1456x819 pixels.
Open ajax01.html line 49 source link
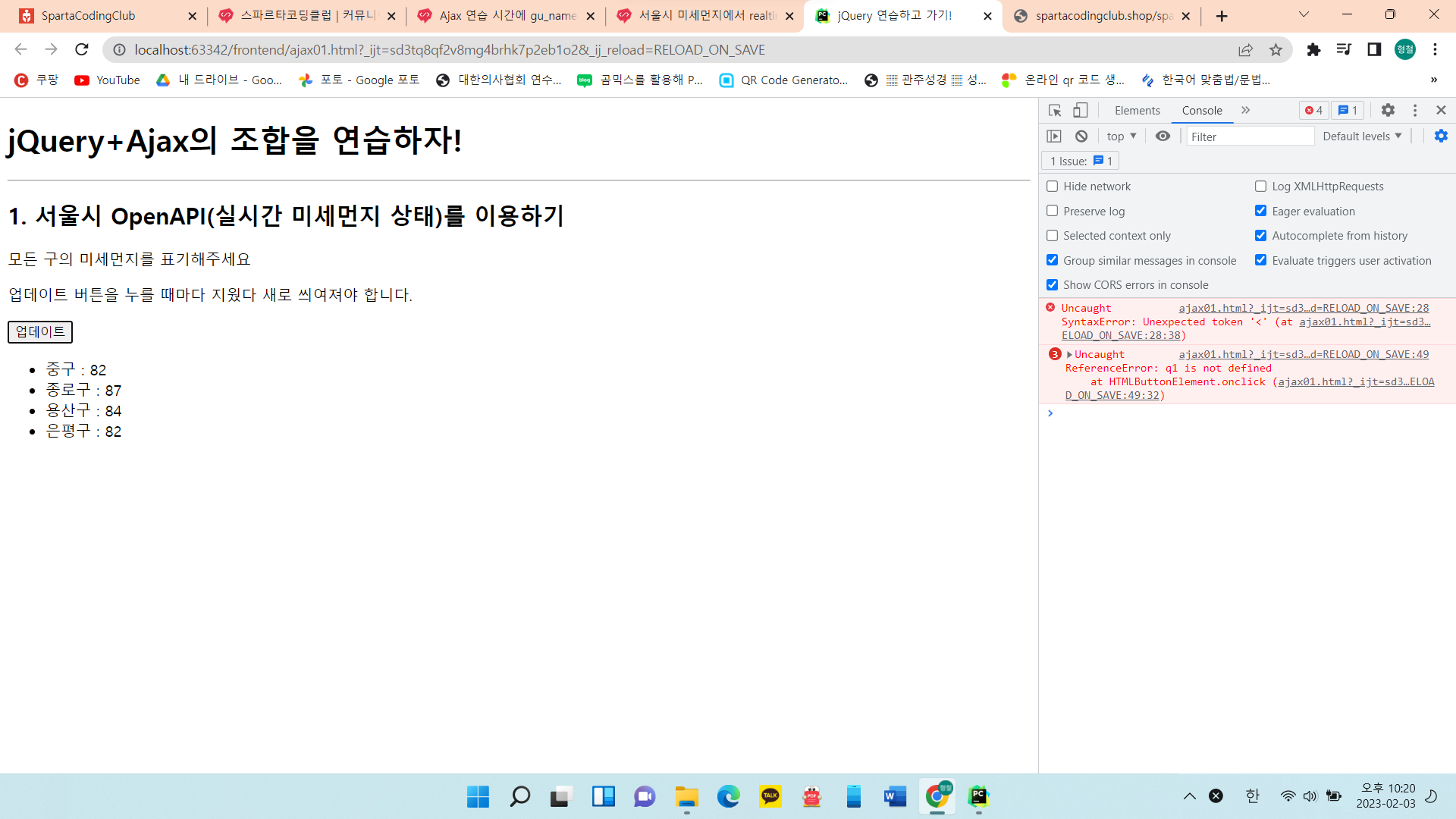coord(1304,354)
